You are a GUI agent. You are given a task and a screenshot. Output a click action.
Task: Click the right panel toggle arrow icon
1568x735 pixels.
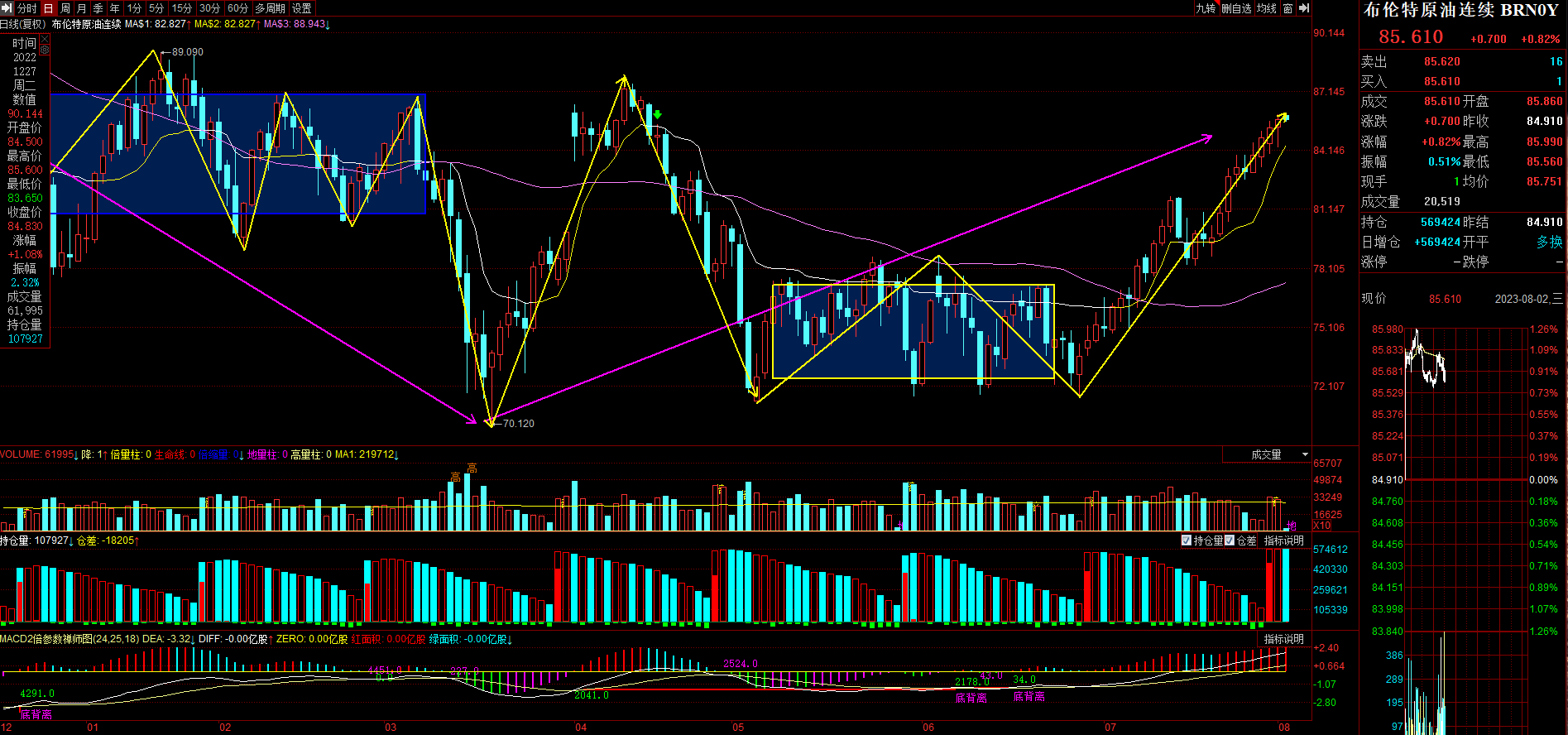pyautogui.click(x=1304, y=7)
